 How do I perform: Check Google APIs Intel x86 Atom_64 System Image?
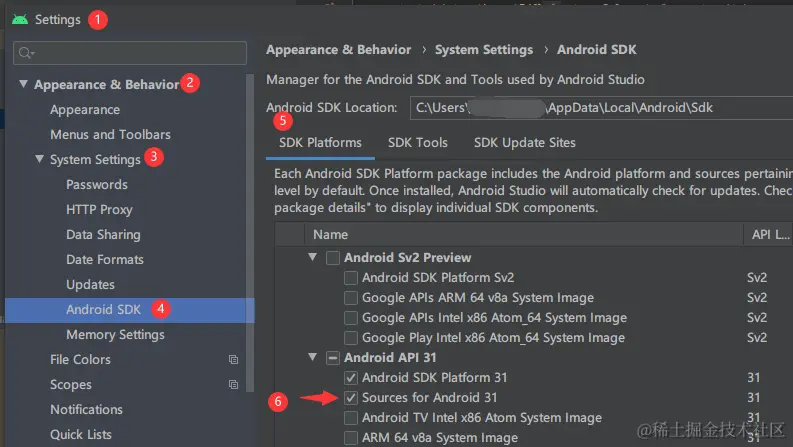pos(350,318)
